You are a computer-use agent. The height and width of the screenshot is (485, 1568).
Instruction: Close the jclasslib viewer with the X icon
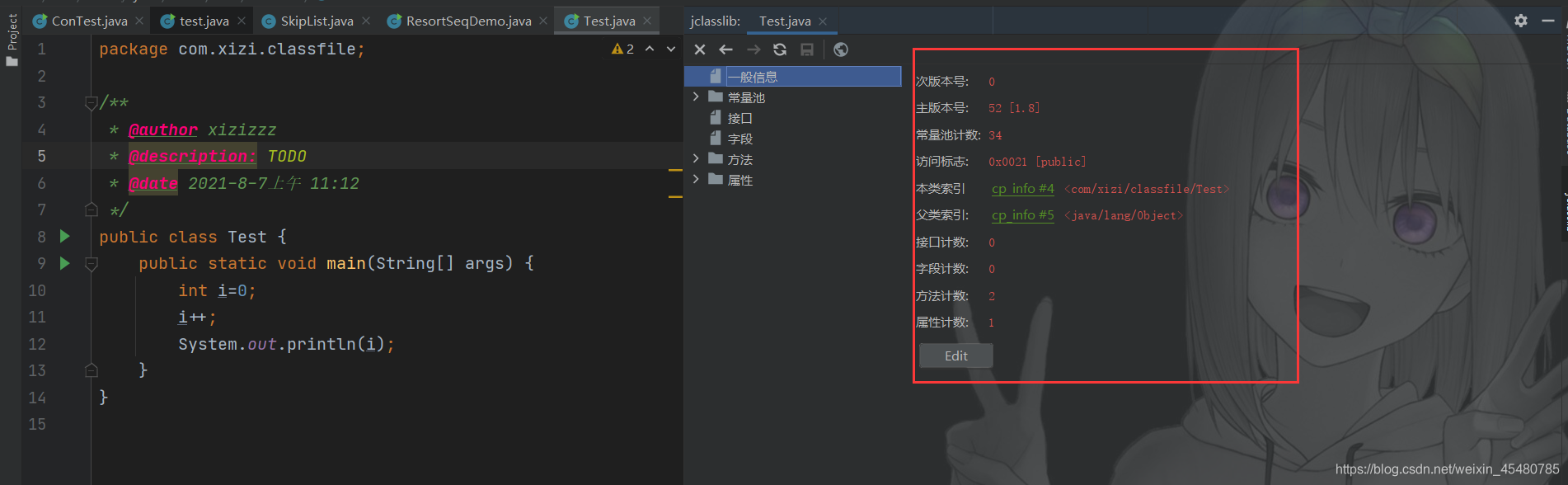click(700, 49)
